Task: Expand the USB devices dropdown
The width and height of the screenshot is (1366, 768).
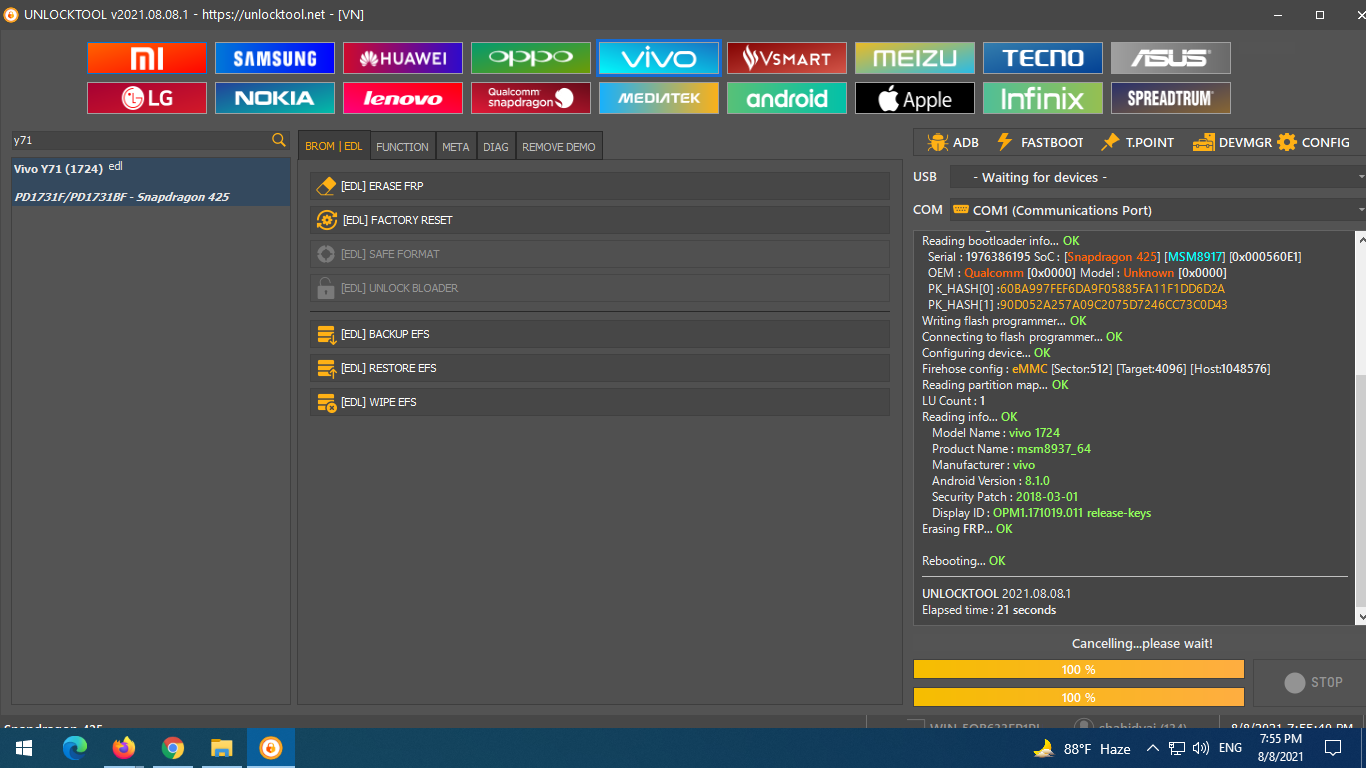Action: click(x=1157, y=177)
